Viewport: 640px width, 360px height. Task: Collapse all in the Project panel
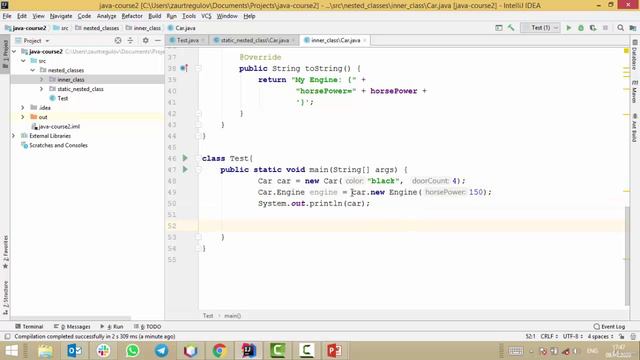pyautogui.click(x=130, y=40)
